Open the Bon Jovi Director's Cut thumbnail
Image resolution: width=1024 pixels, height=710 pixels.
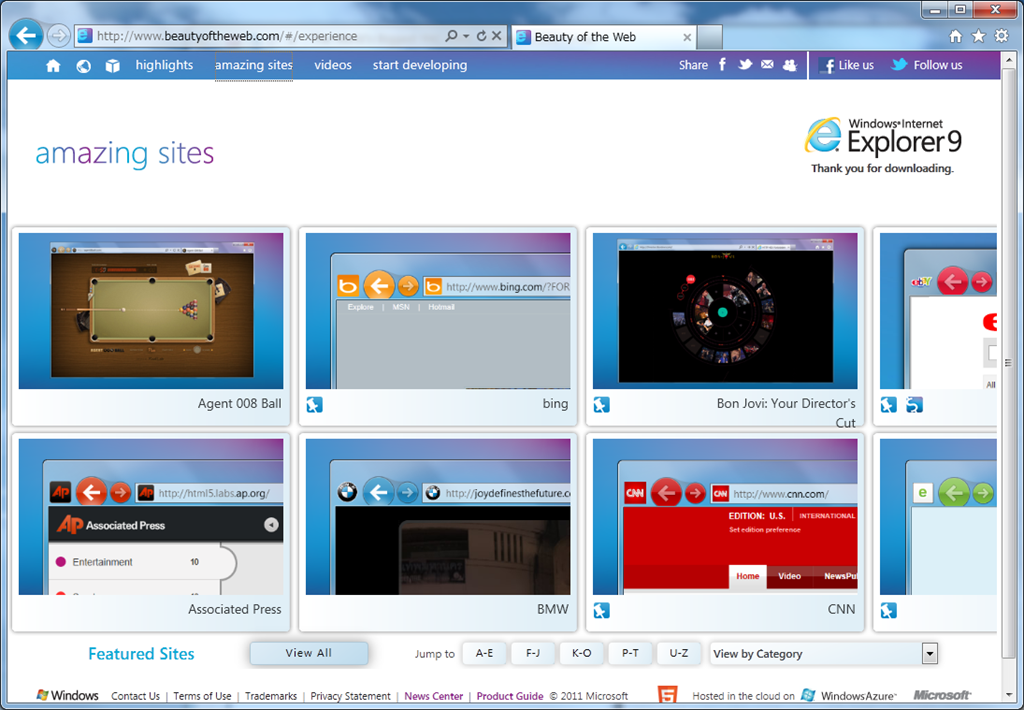tap(725, 311)
